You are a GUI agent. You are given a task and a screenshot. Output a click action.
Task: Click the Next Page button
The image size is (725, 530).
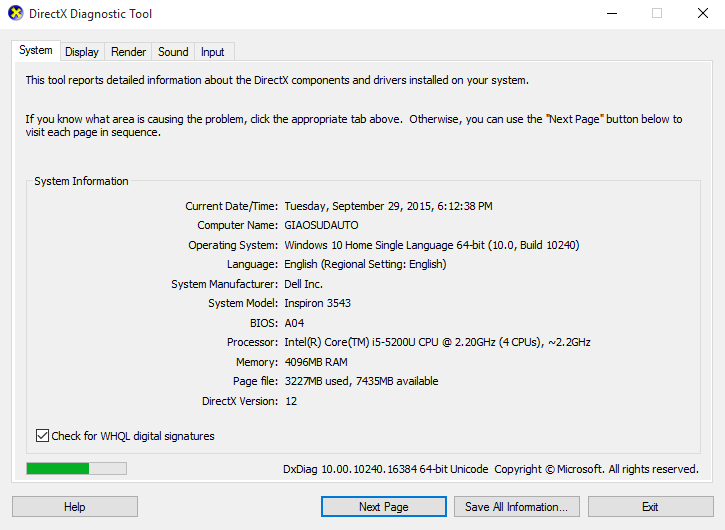point(383,507)
